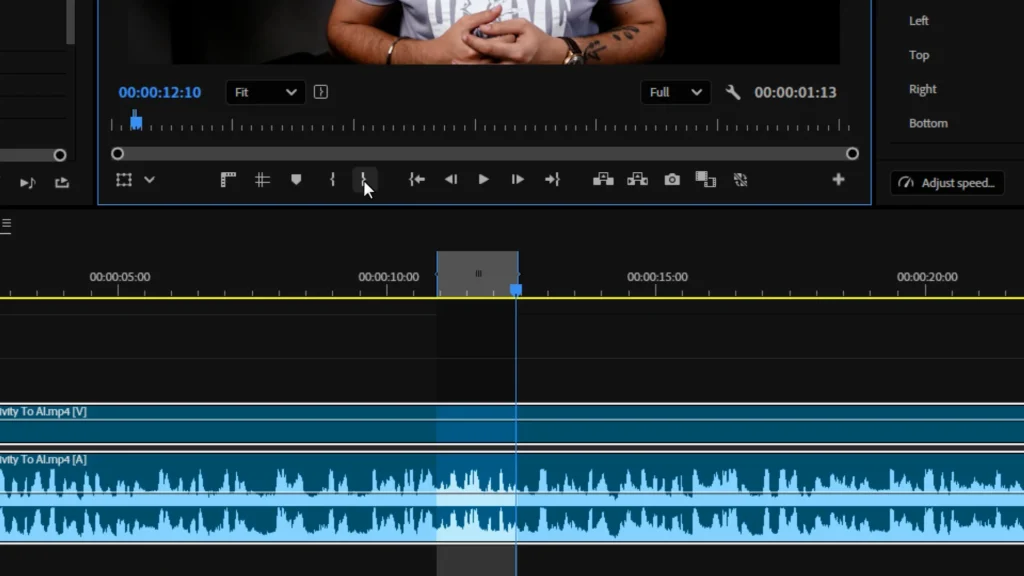
Task: Click the play audio icon in left panel
Action: [x=27, y=183]
